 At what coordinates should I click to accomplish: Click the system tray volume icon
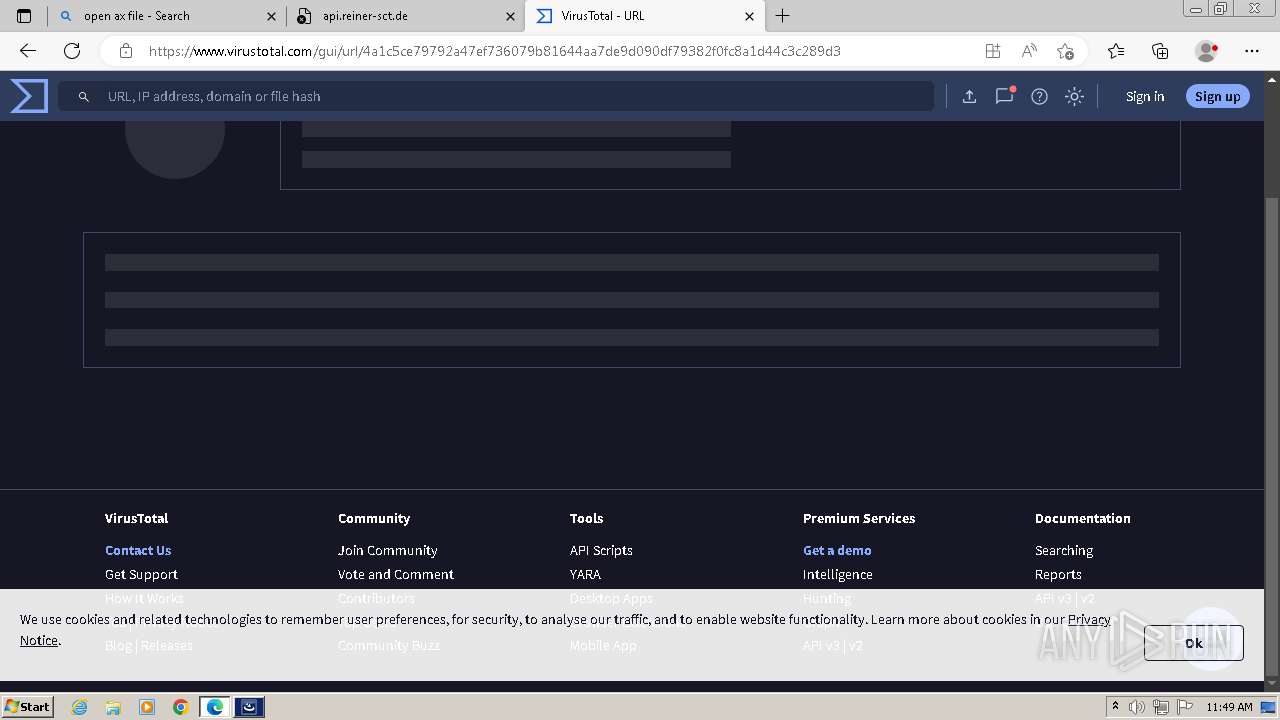pos(1137,707)
